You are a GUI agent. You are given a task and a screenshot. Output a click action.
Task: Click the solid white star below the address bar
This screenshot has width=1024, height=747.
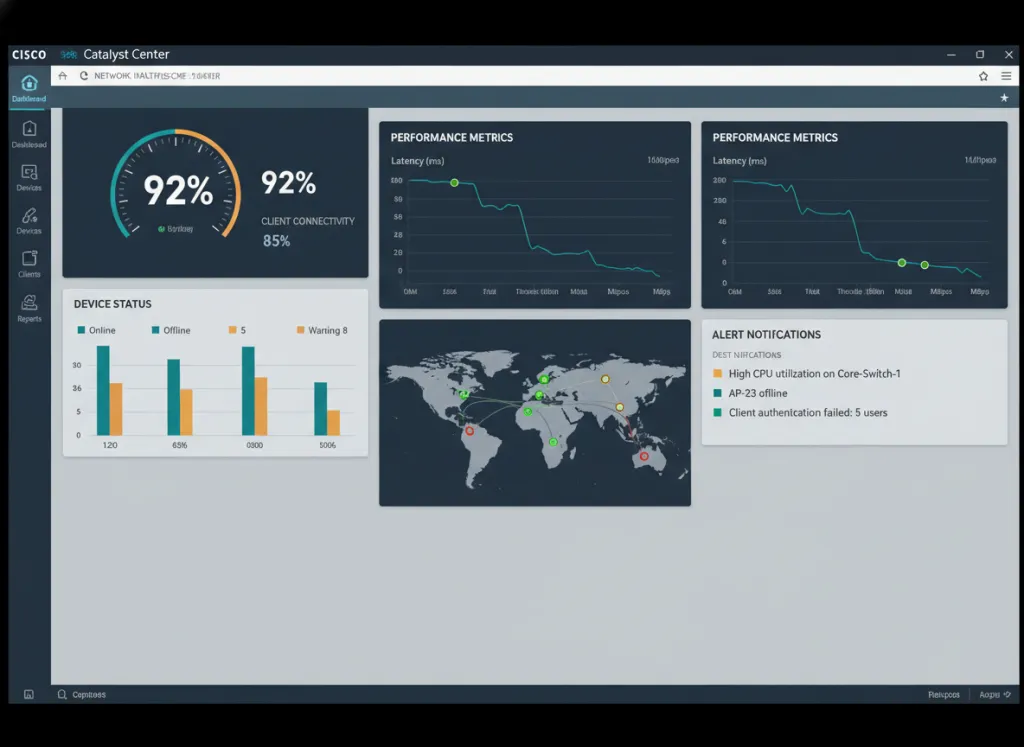(1004, 98)
